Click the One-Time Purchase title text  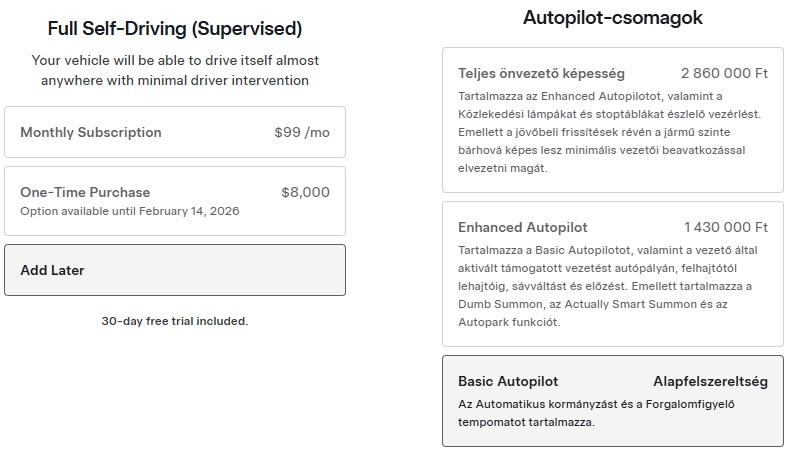(x=85, y=192)
